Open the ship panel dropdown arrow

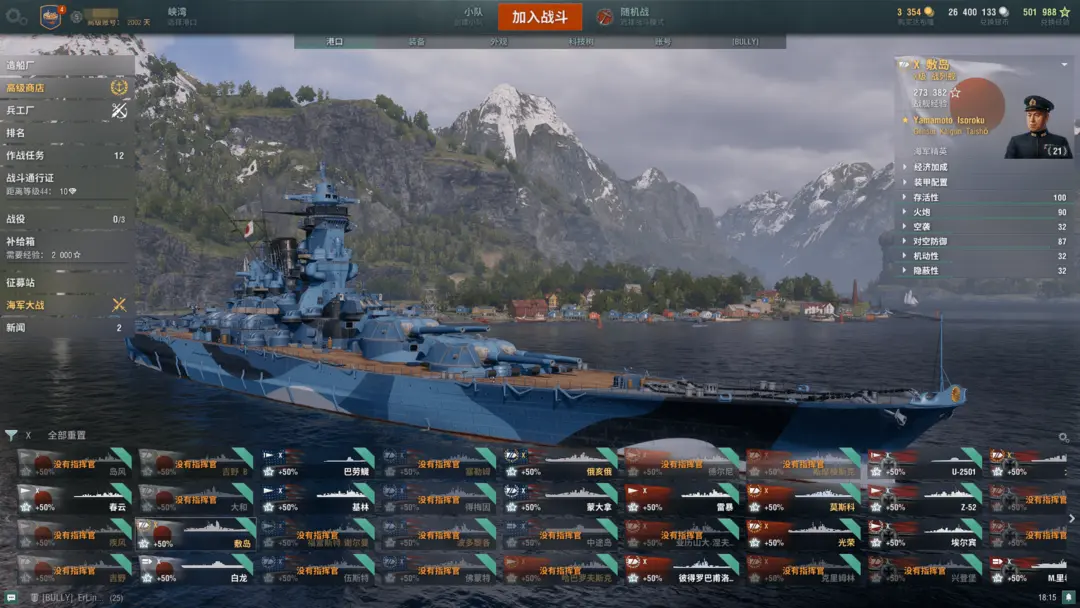pyautogui.click(x=1064, y=65)
